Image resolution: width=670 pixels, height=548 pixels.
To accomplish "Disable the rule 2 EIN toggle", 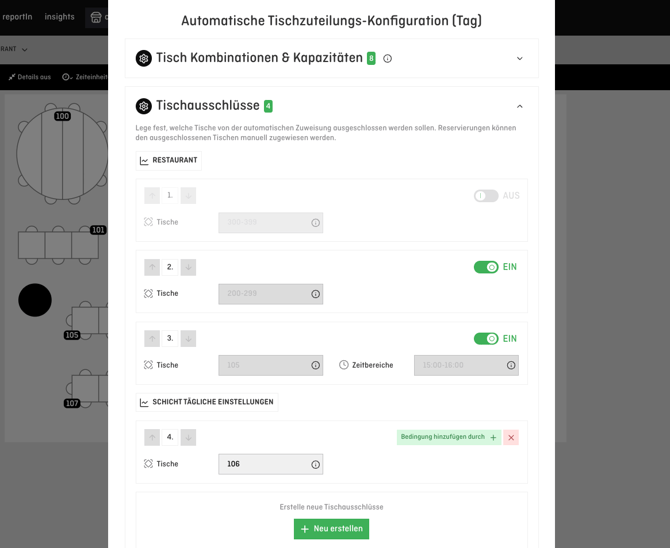I will coord(486,267).
